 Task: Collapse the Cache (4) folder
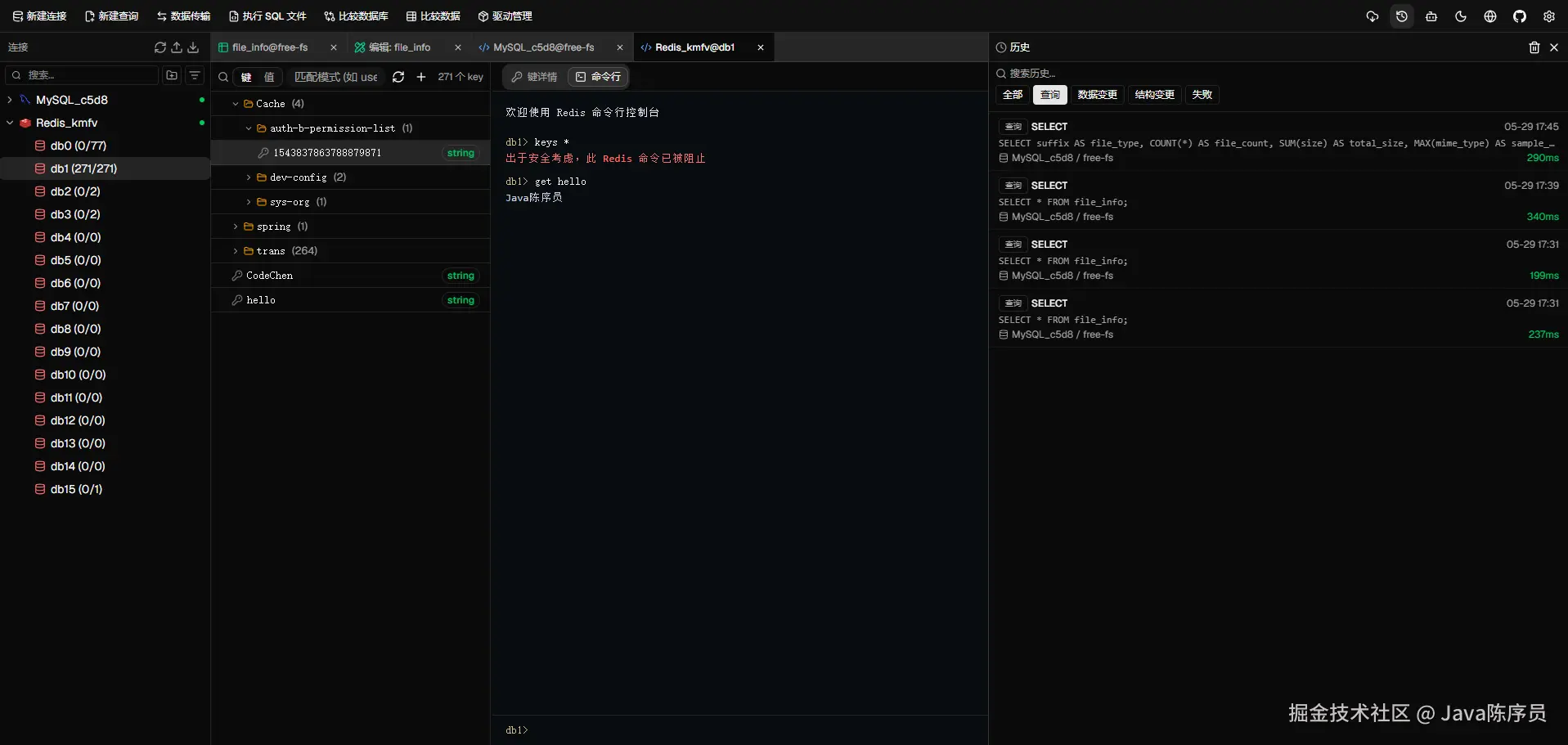click(236, 104)
